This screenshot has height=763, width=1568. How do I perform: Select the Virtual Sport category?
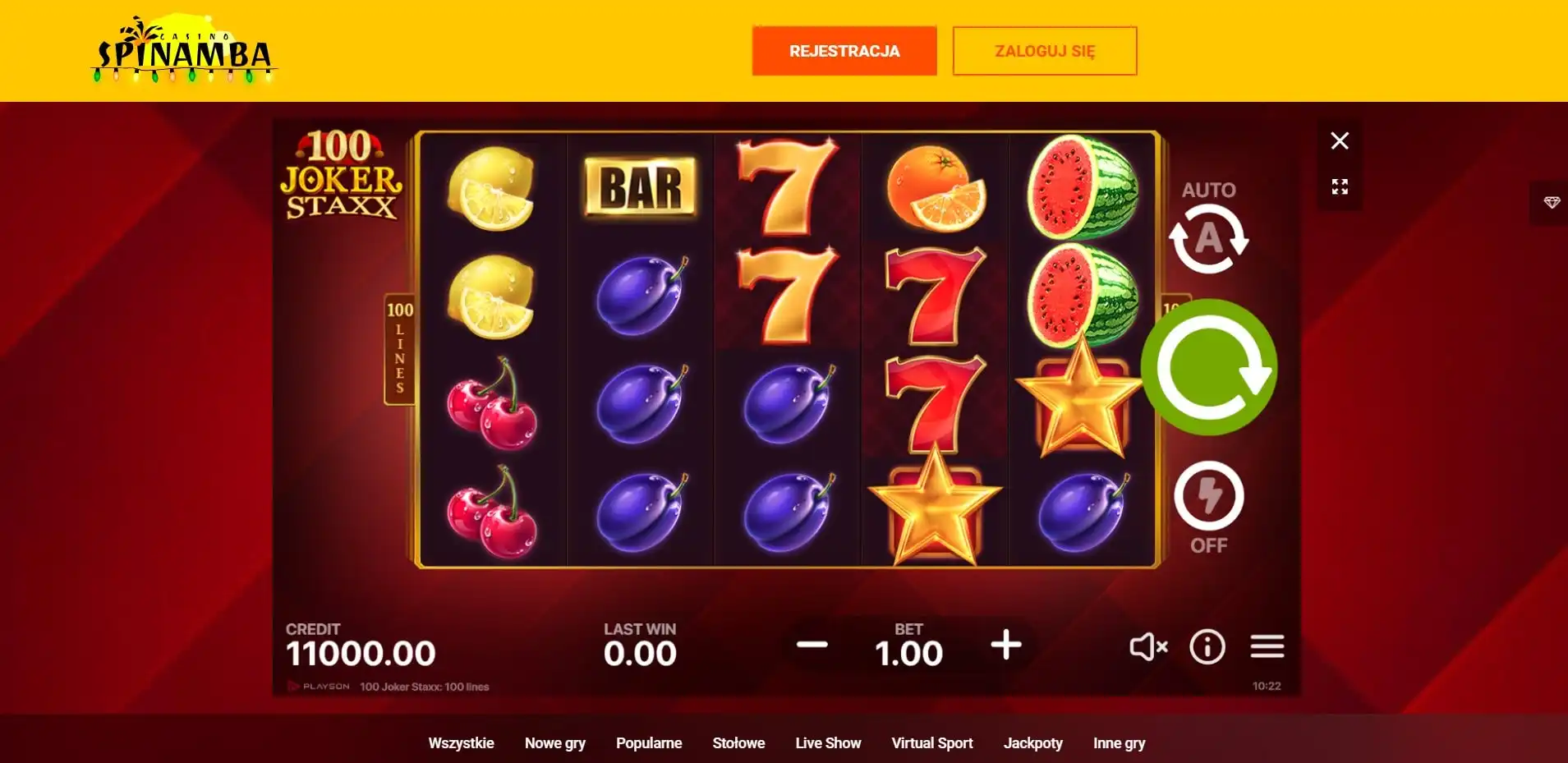click(x=932, y=743)
